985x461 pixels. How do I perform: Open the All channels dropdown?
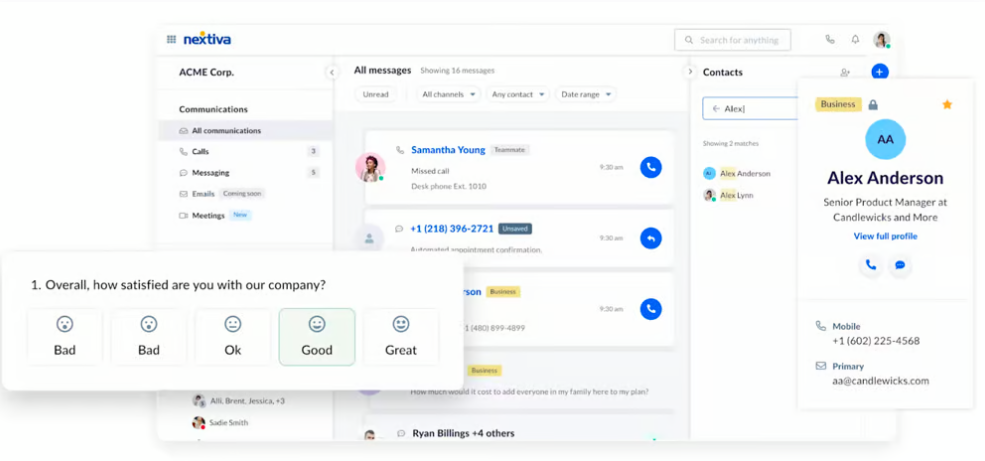pos(448,94)
